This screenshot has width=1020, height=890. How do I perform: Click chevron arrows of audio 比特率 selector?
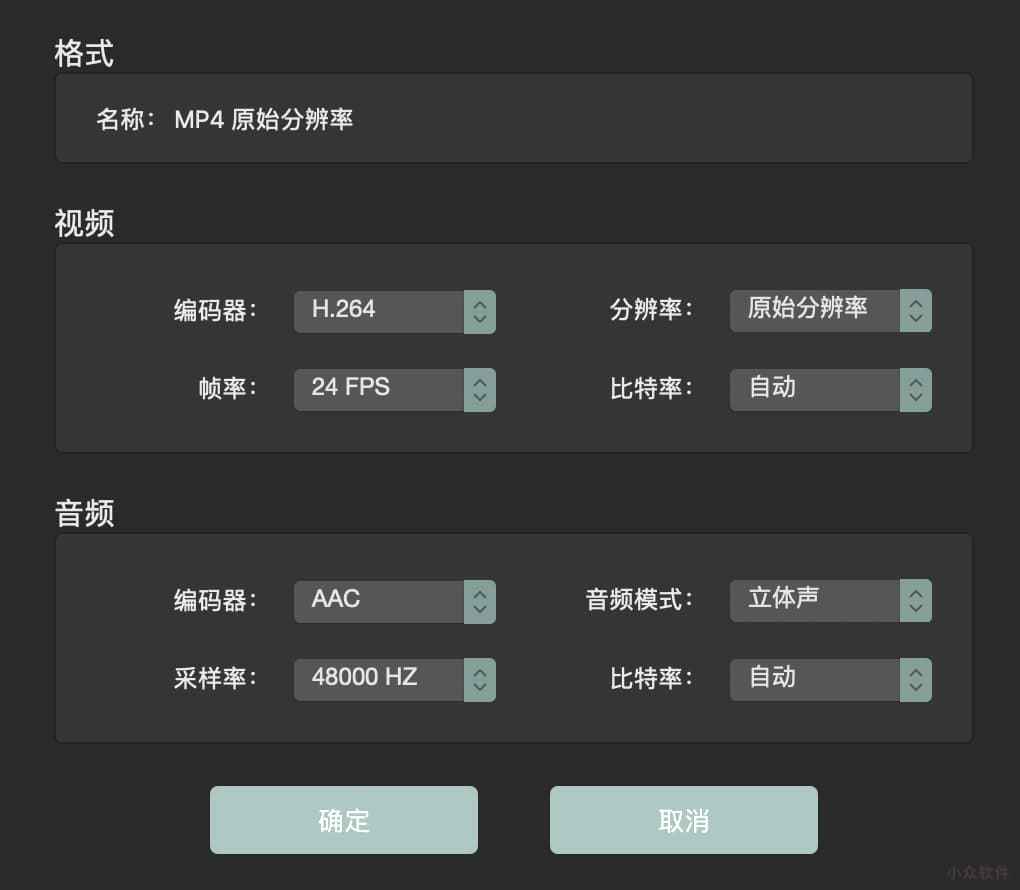click(916, 679)
